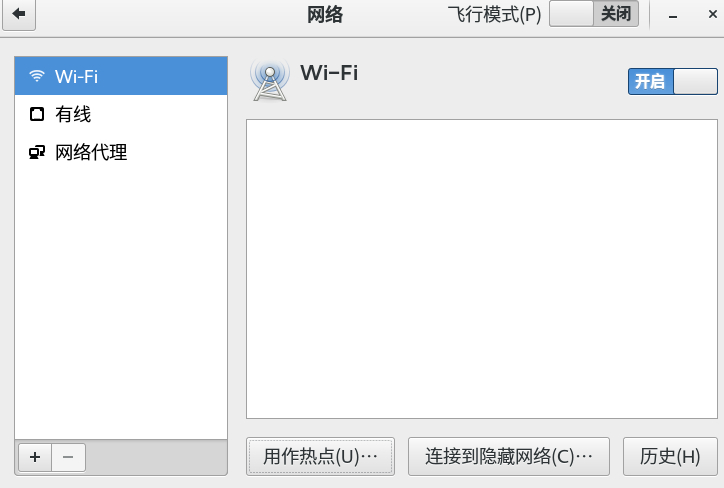724x488 pixels.
Task: Click 连接到隐藏网络(C) button
Action: click(x=509, y=456)
